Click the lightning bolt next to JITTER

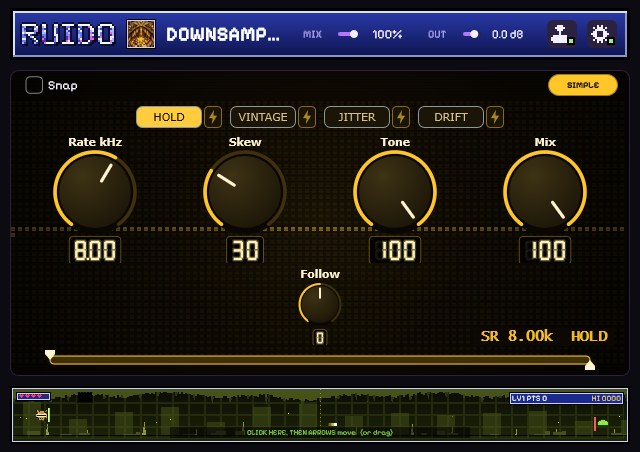tap(401, 117)
